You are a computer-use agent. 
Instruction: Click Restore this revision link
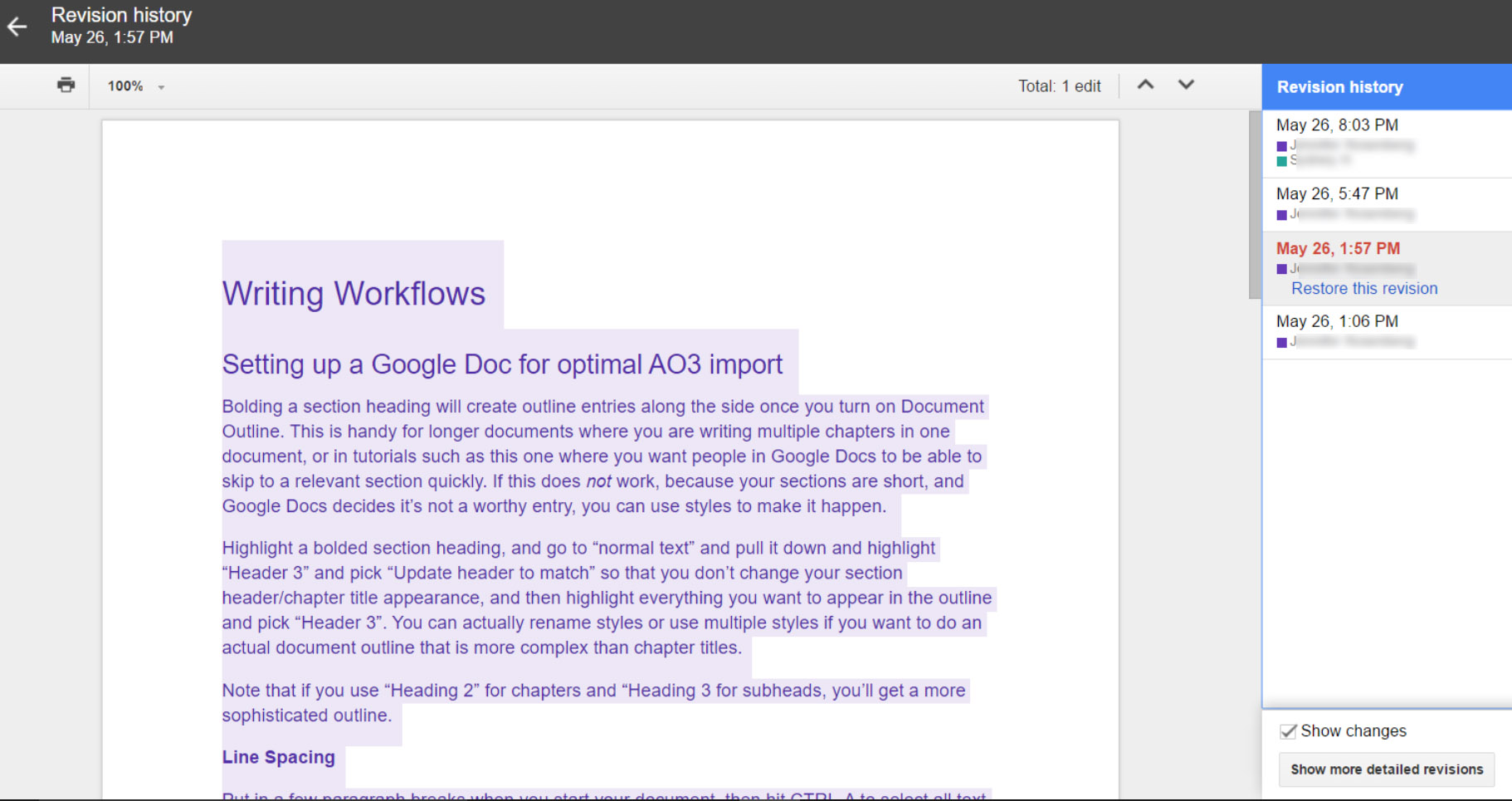coord(1364,289)
